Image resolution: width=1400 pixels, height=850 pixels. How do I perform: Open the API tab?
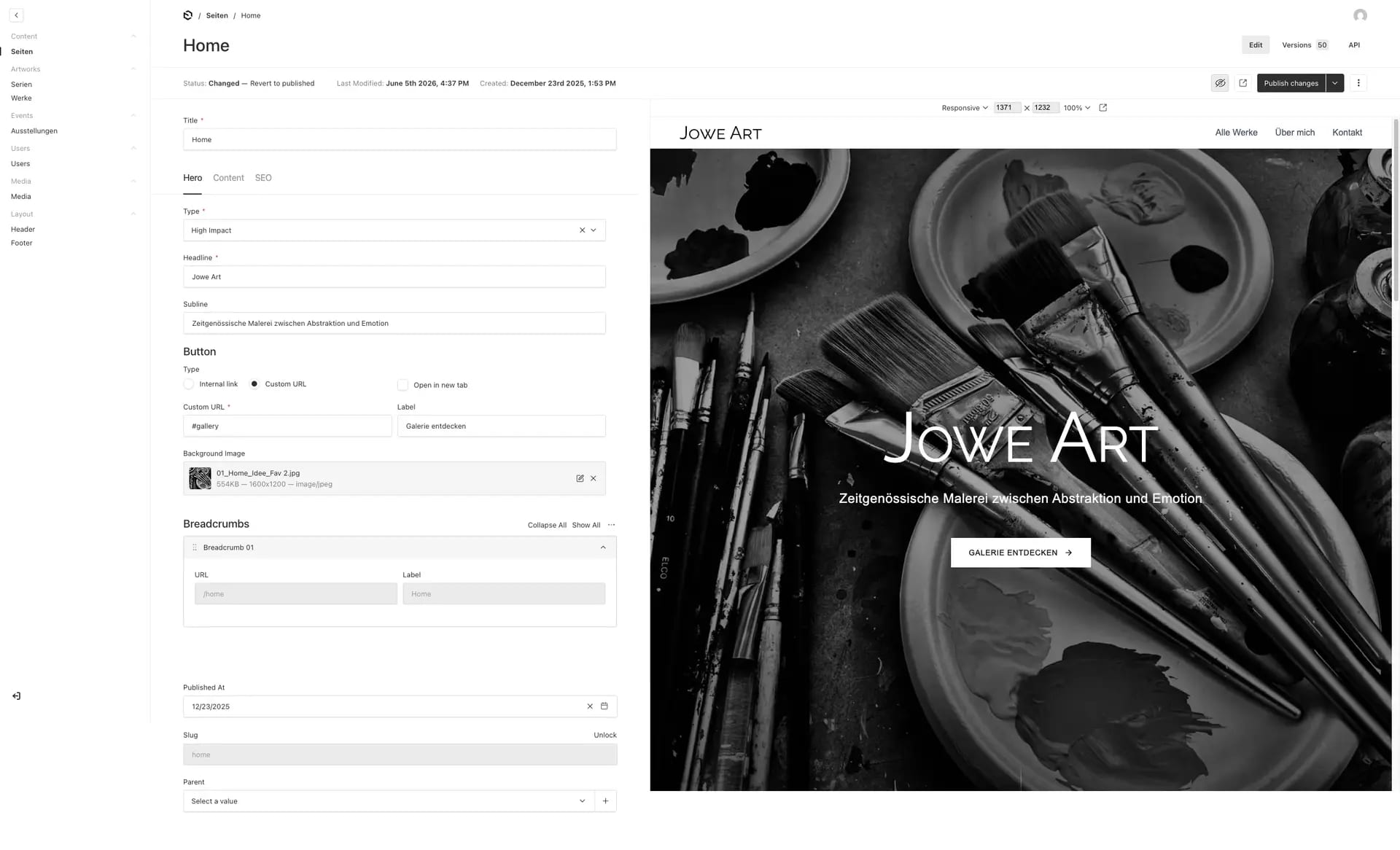(1354, 45)
